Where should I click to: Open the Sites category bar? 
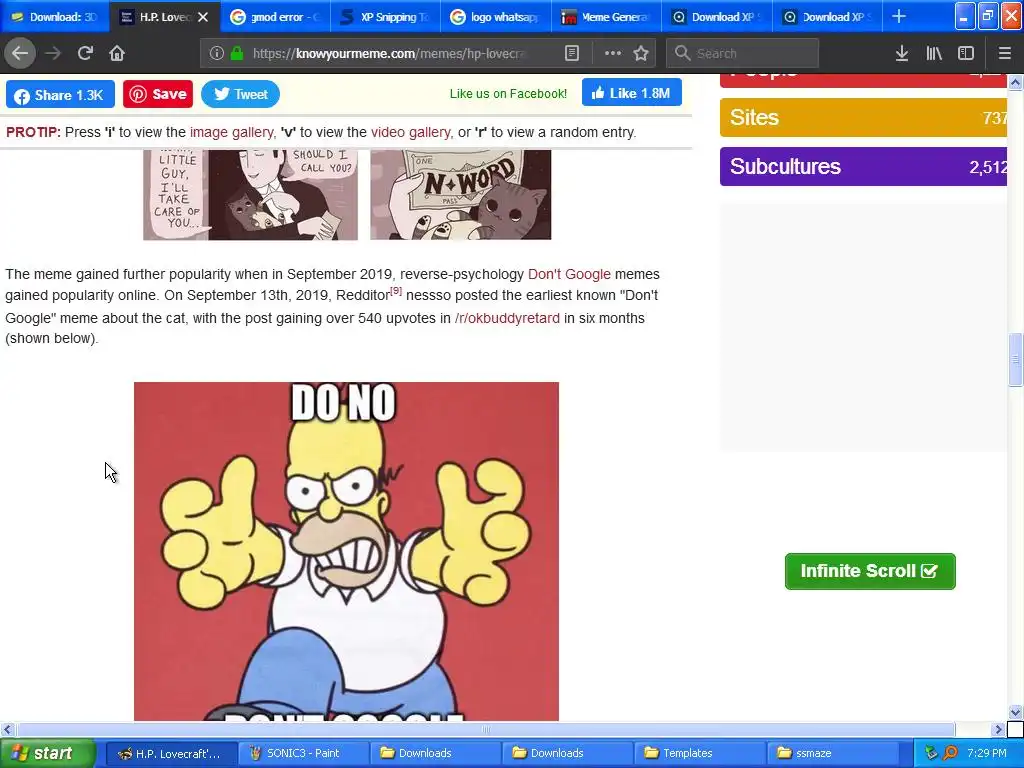pos(863,118)
